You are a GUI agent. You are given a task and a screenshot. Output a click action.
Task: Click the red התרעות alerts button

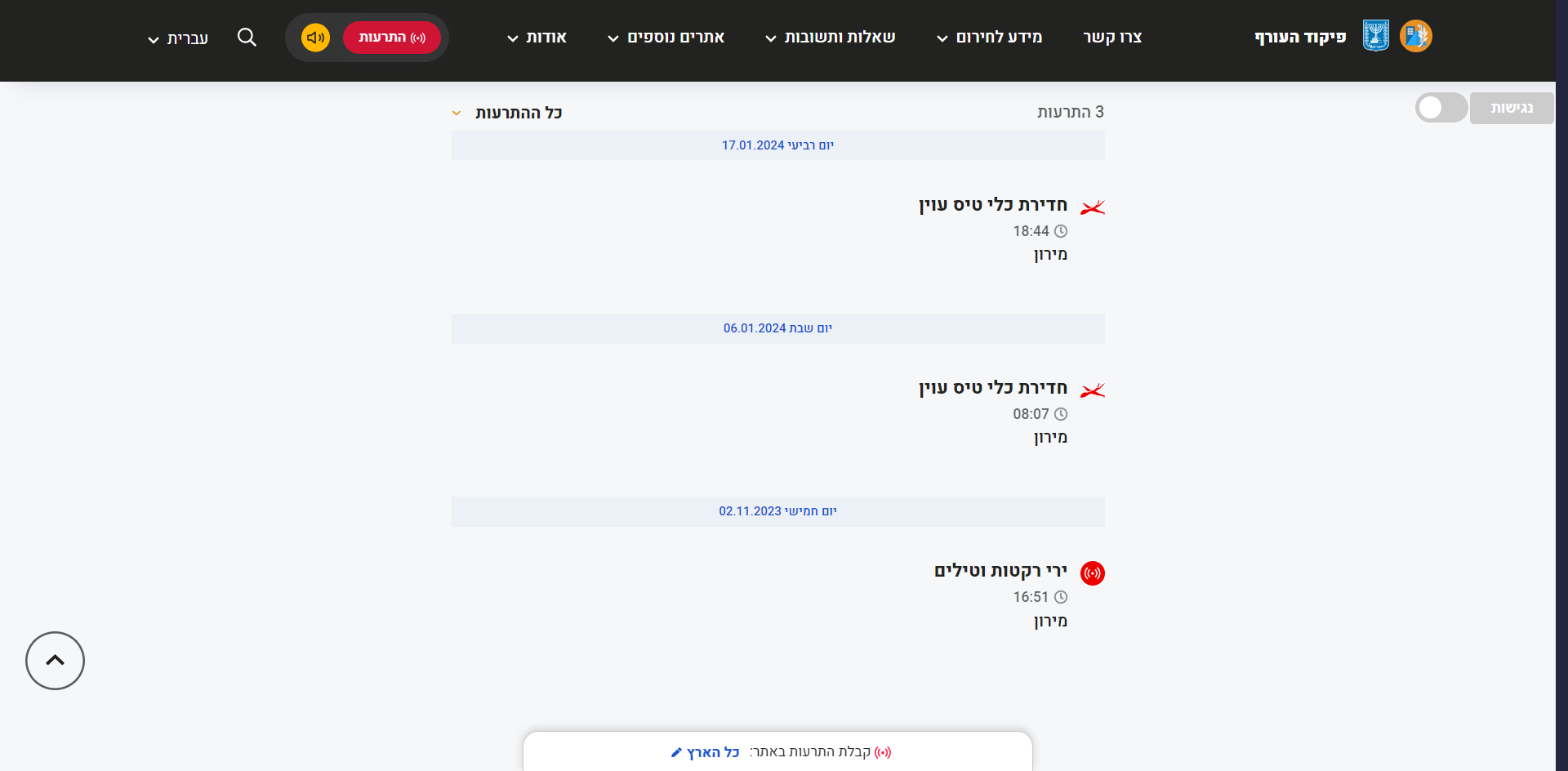pos(392,38)
